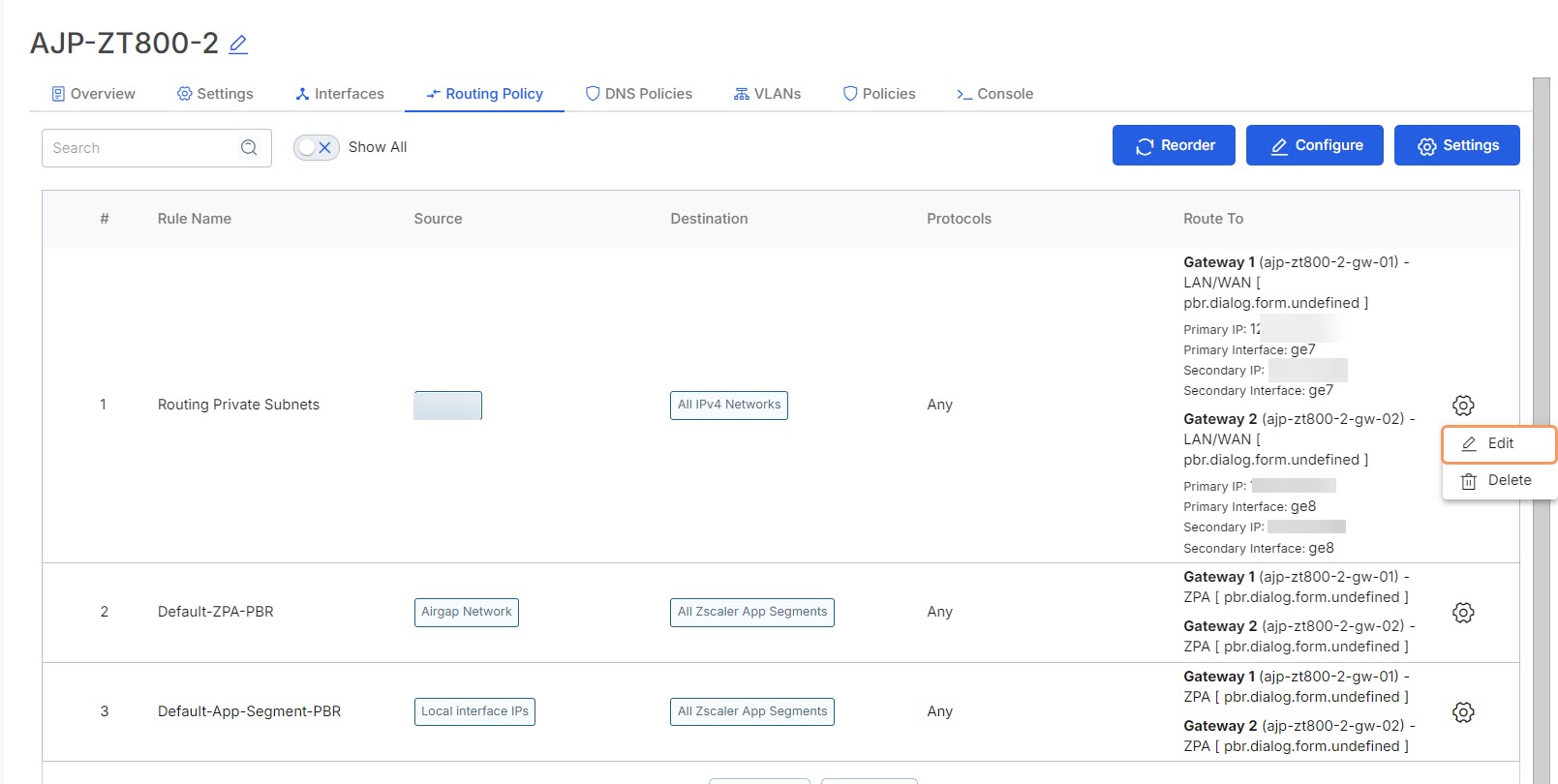Image resolution: width=1558 pixels, height=784 pixels.
Task: Click the Routing Private Subnets rule name
Action: point(238,405)
